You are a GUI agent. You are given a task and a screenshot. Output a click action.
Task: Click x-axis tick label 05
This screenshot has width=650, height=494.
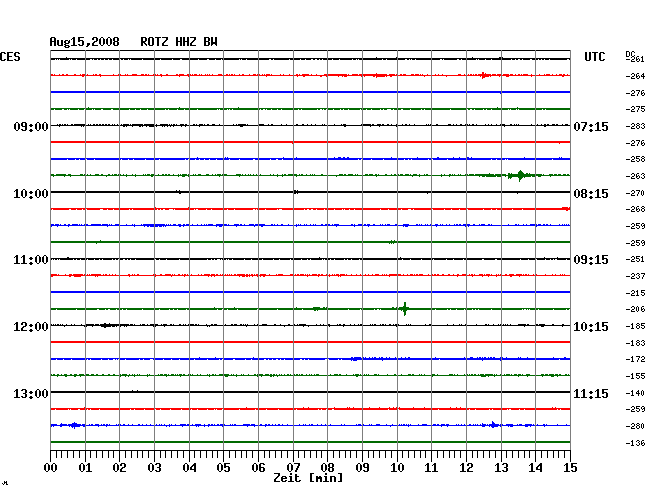click(223, 468)
